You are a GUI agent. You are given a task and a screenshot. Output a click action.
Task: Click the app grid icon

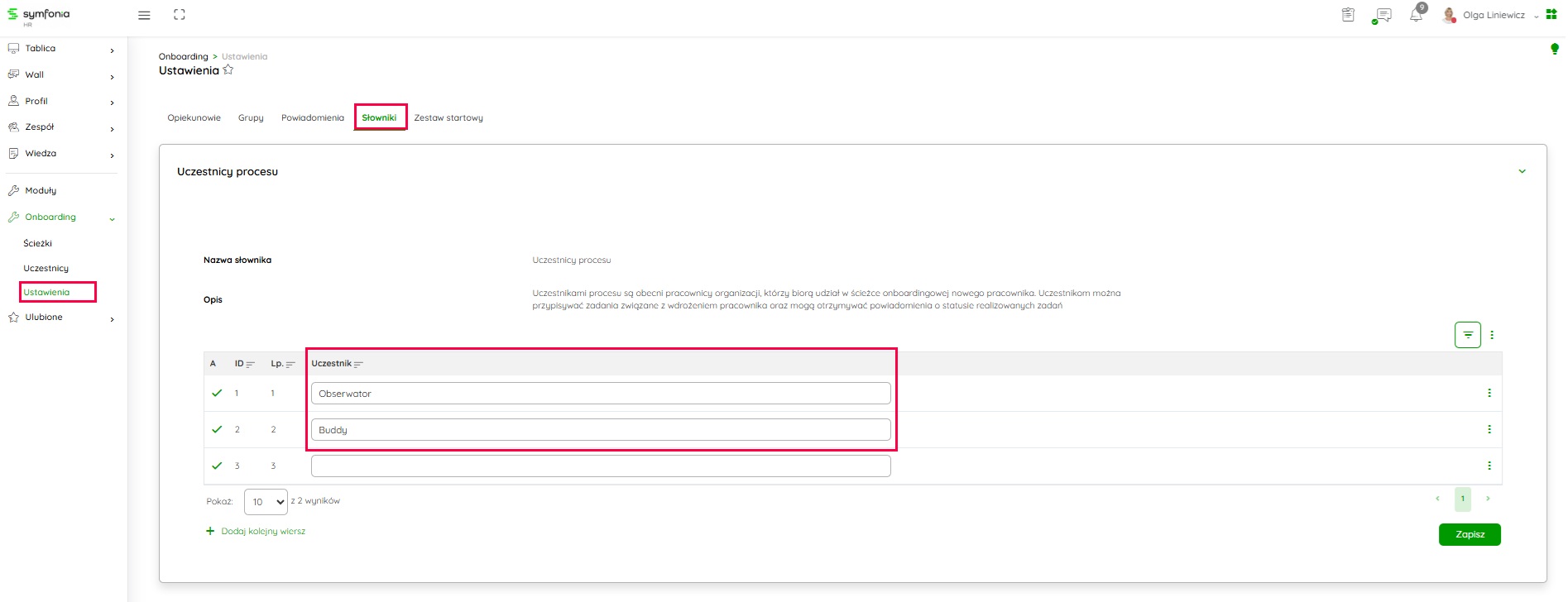pyautogui.click(x=1551, y=15)
